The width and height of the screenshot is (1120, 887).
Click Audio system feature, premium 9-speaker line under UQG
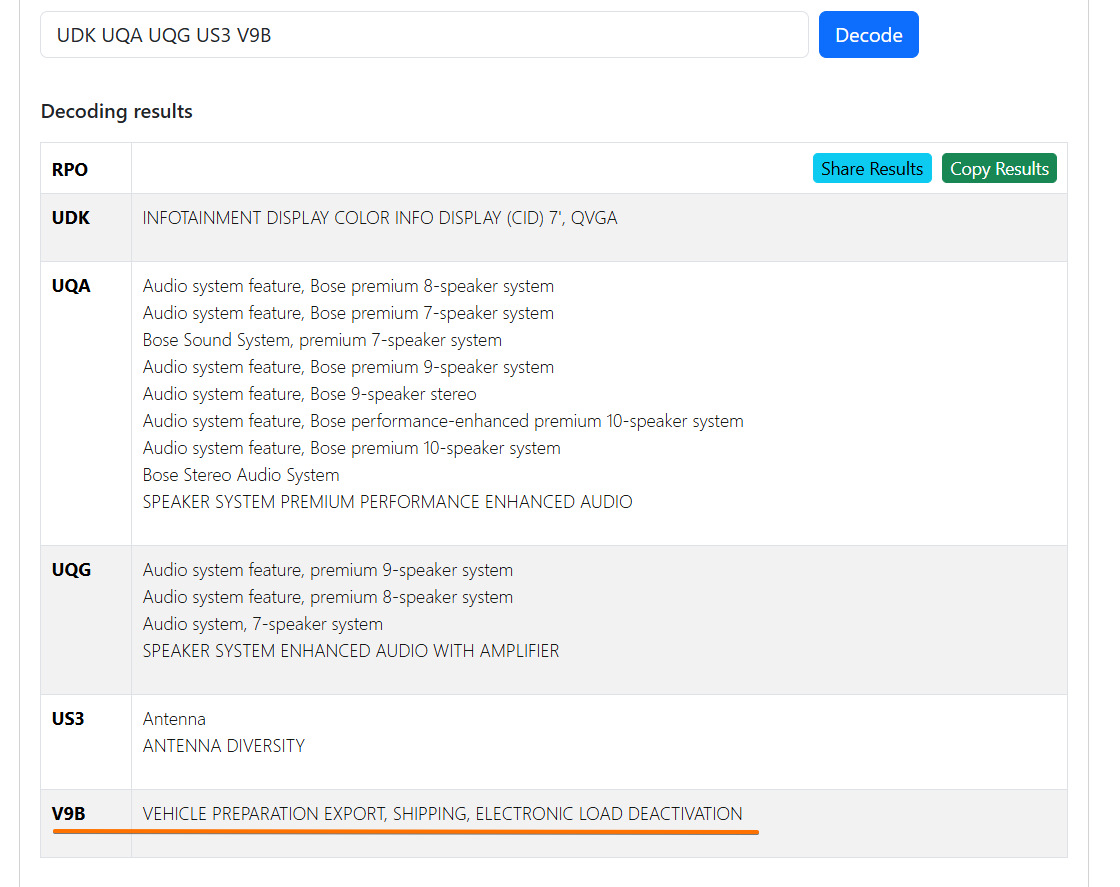coord(328,571)
